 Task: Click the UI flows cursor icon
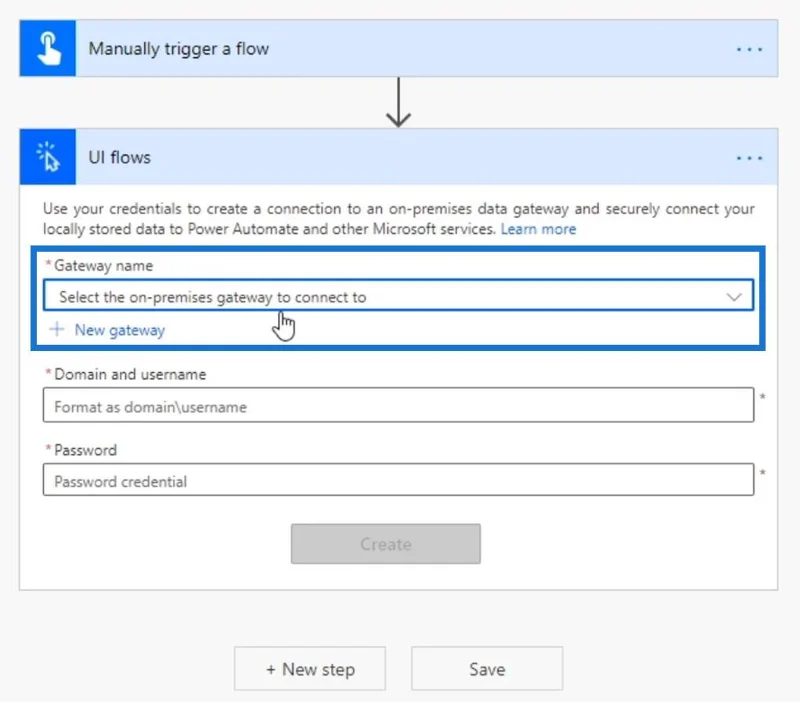pos(48,157)
